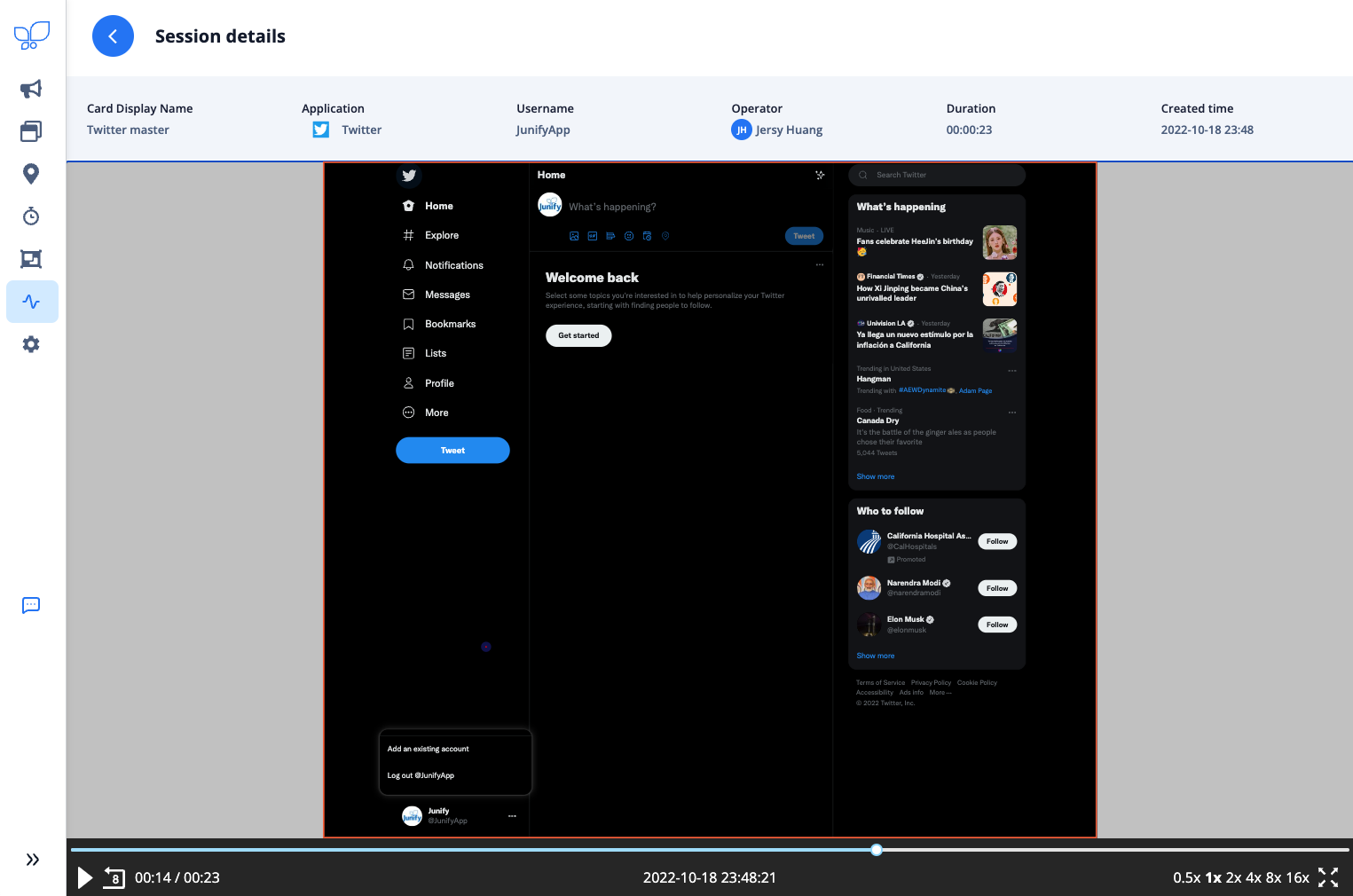1353x896 pixels.
Task: Follow Narendra Modi
Action: point(997,588)
